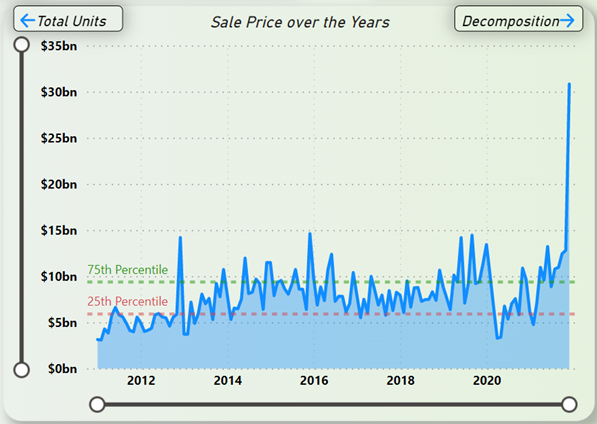Image resolution: width=597 pixels, height=424 pixels.
Task: Click the 2012 x-axis label
Action: click(141, 380)
